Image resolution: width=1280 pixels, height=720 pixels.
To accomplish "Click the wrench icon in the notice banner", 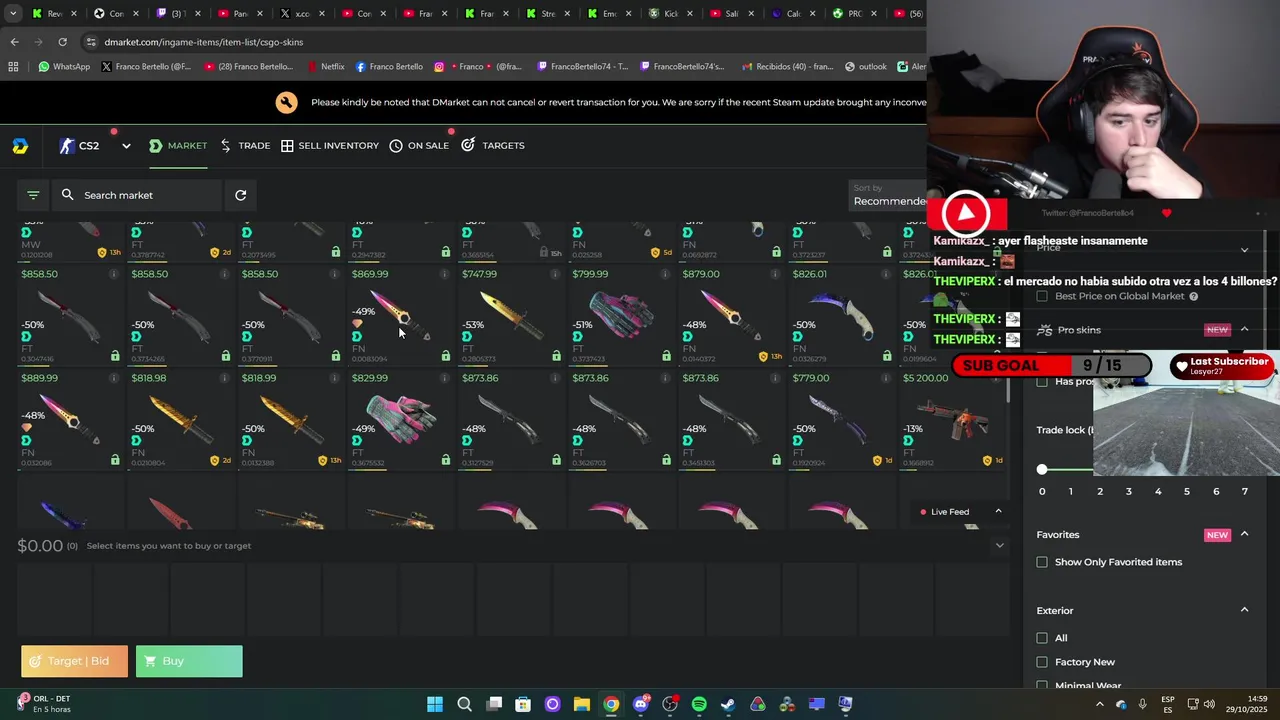I will pyautogui.click(x=287, y=102).
